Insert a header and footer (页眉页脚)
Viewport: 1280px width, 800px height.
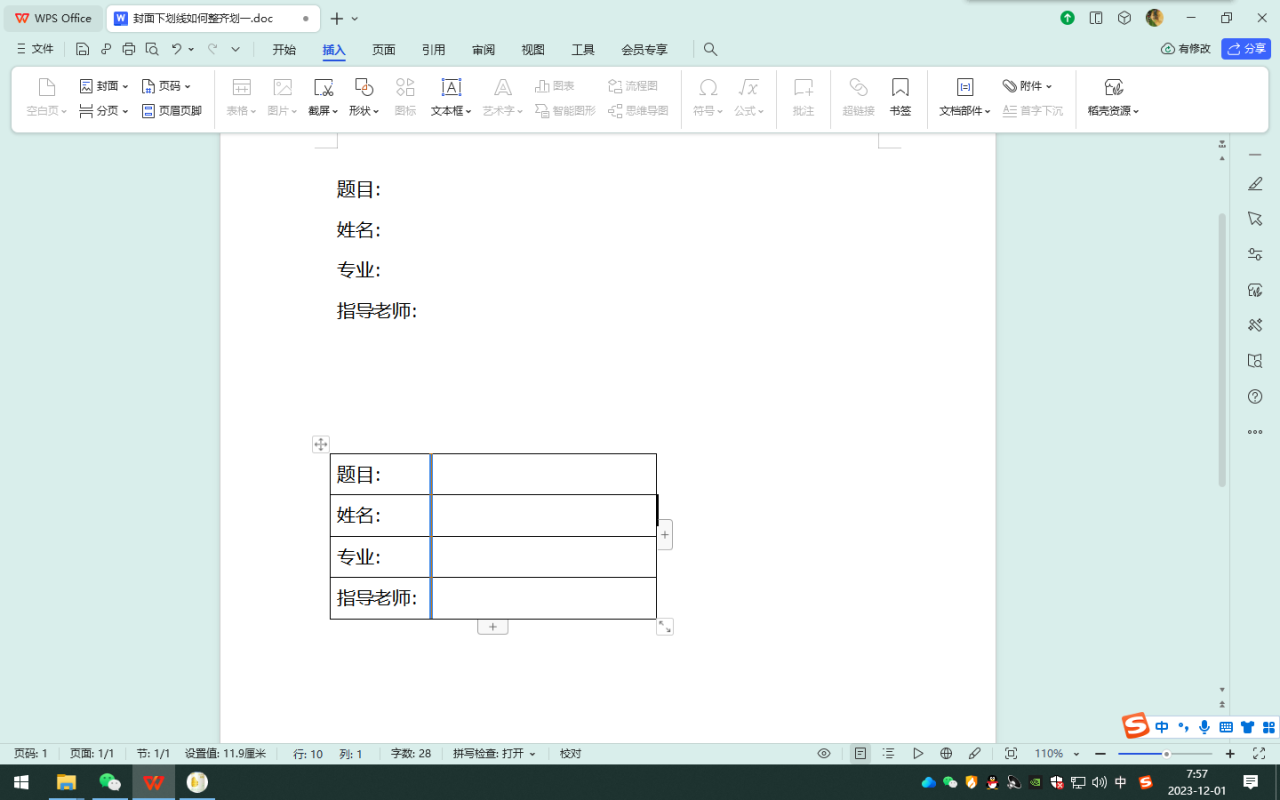click(x=171, y=111)
